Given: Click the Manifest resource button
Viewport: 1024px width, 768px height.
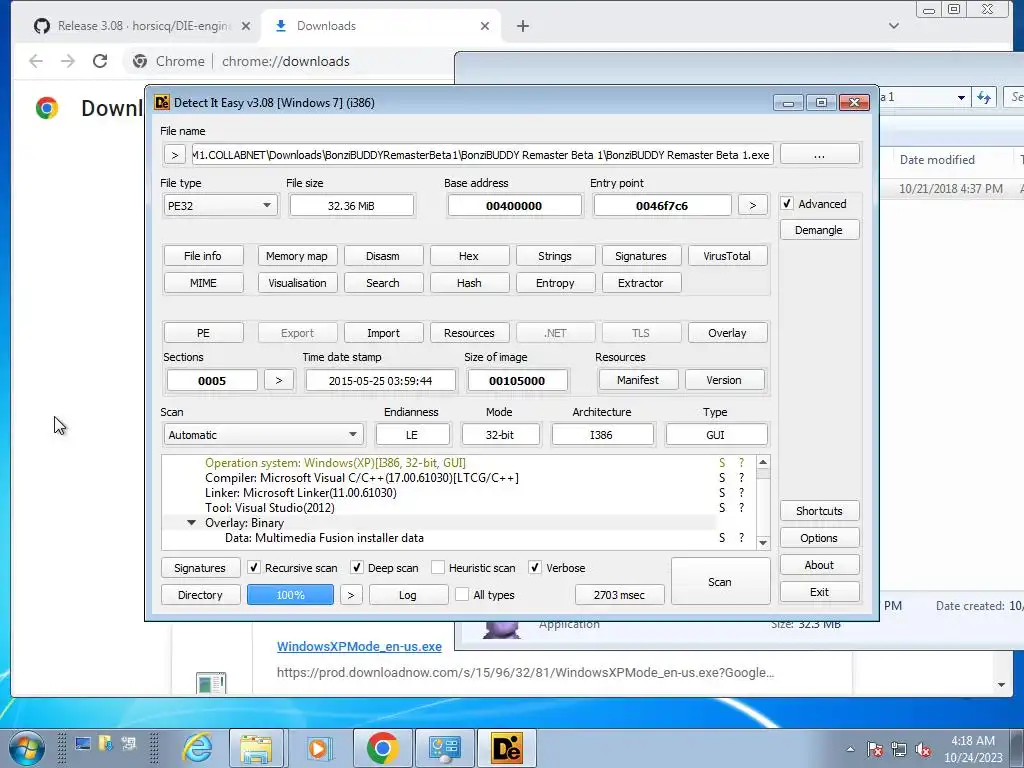Looking at the screenshot, I should pos(638,379).
